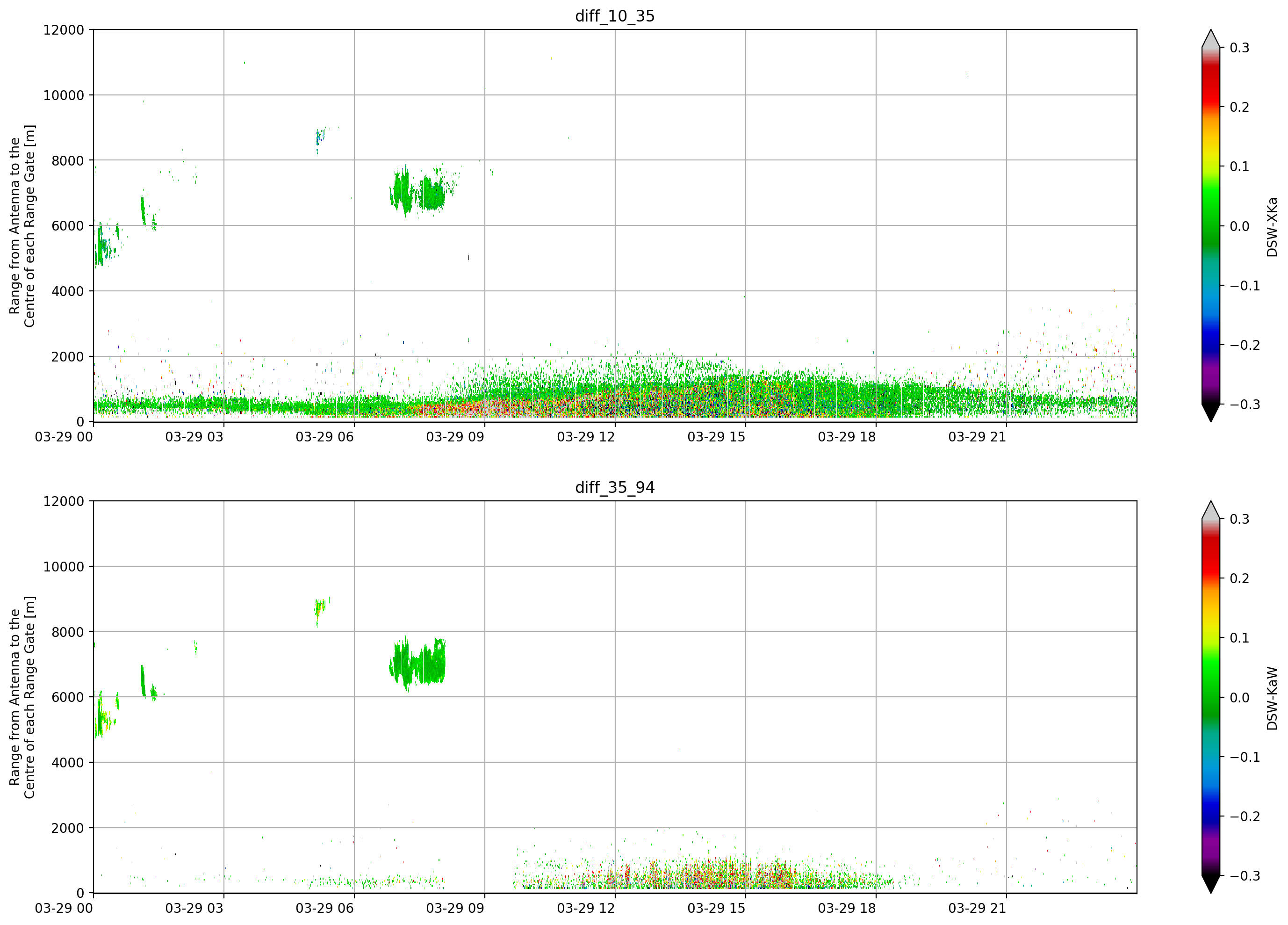The width and height of the screenshot is (1288, 925).
Task: Click the '03-29 21' x-tick under diff_10_35
Action: point(978,437)
